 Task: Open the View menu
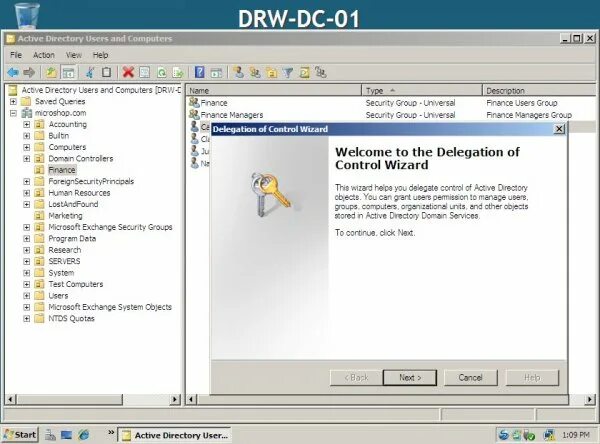(x=73, y=55)
